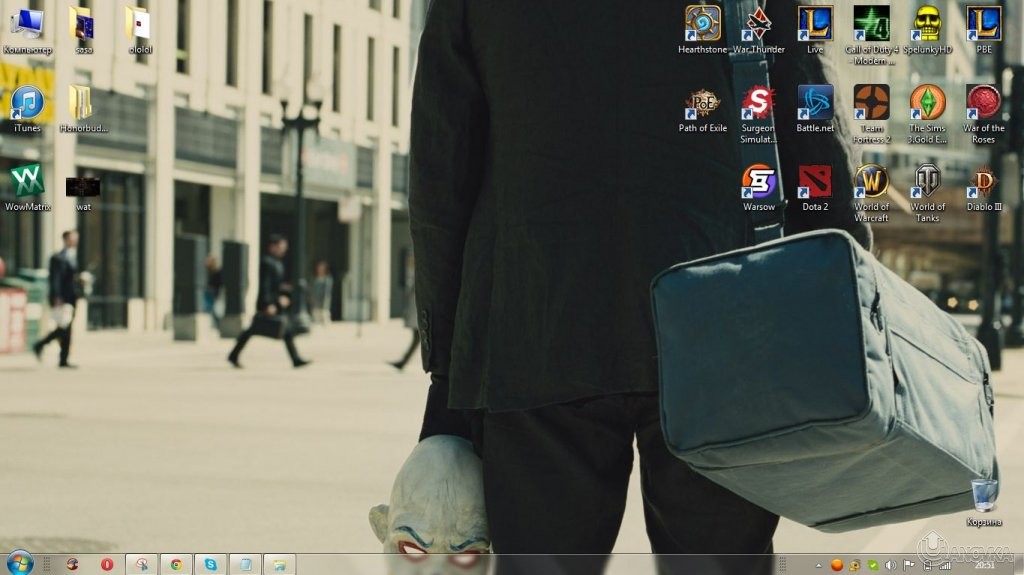The image size is (1024, 575).
Task: Open the Battle.net launcher shortcut
Action: click(815, 103)
